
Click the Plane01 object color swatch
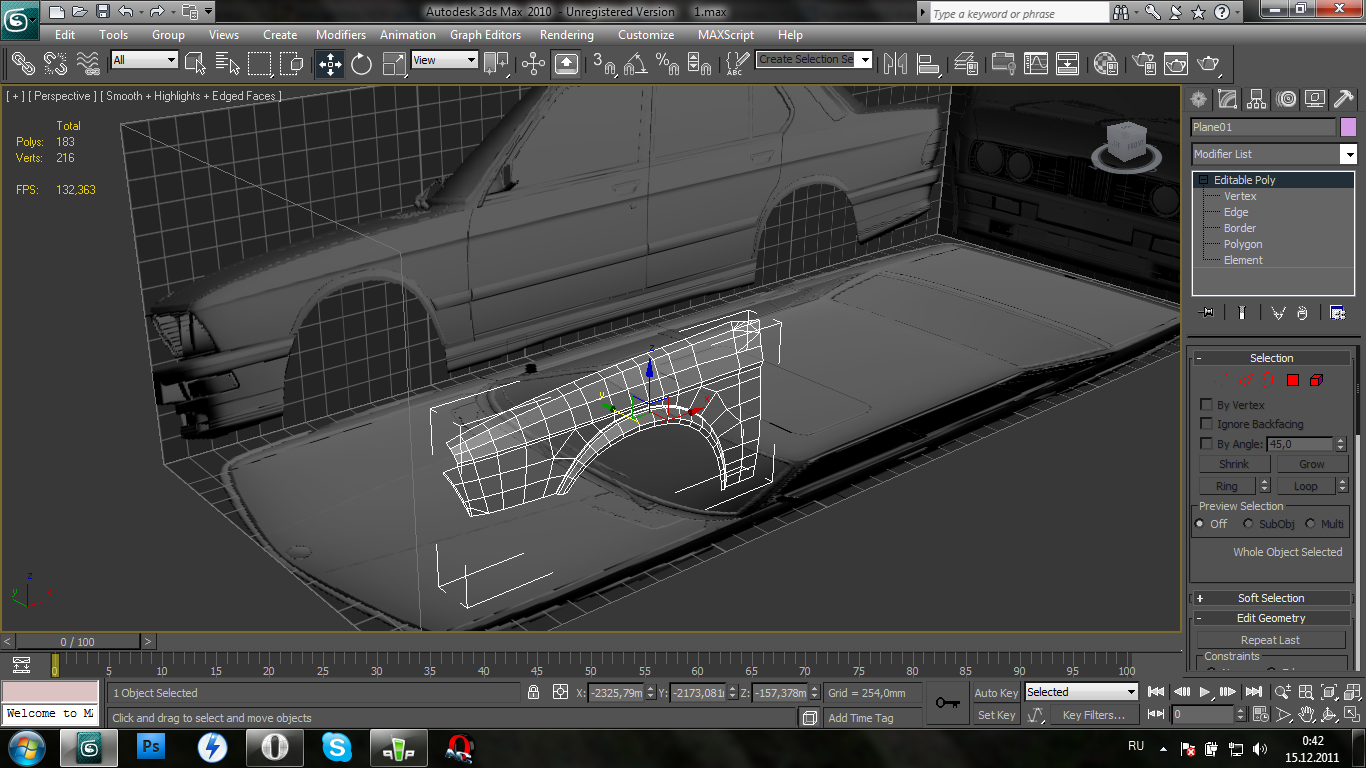click(1347, 127)
